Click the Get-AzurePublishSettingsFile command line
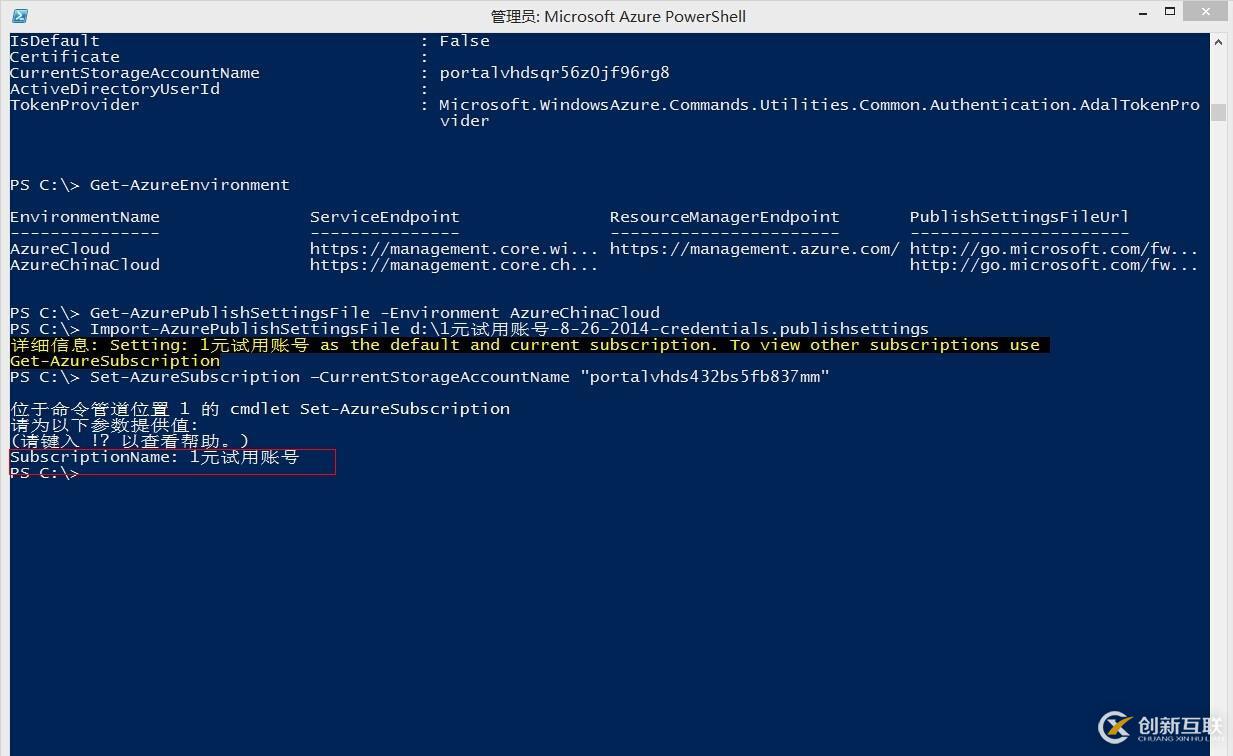The image size is (1233, 756). click(x=335, y=313)
